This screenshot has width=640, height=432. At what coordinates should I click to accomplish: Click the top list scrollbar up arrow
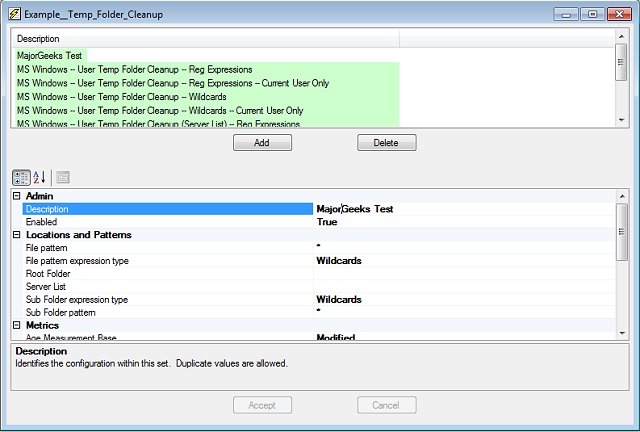pos(621,36)
